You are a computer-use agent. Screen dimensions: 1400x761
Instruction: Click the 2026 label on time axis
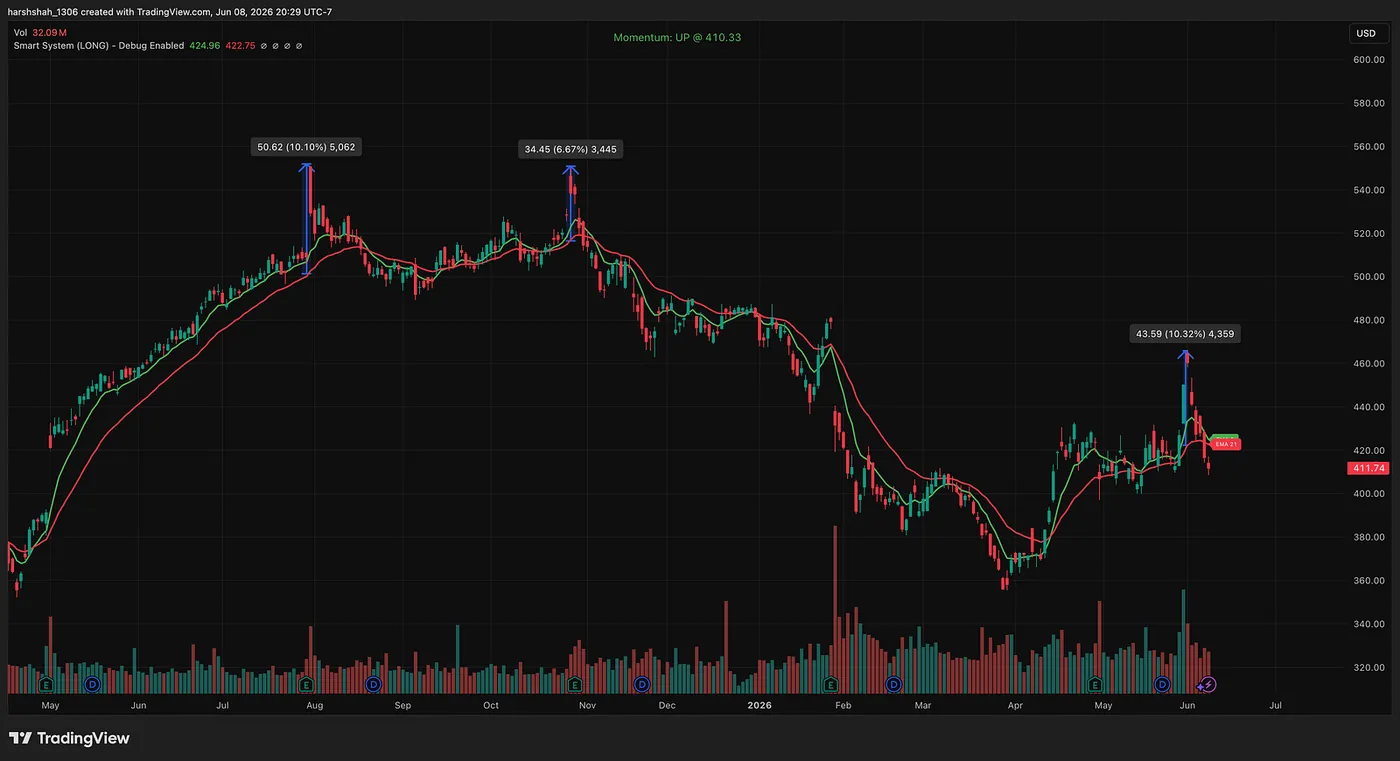760,705
